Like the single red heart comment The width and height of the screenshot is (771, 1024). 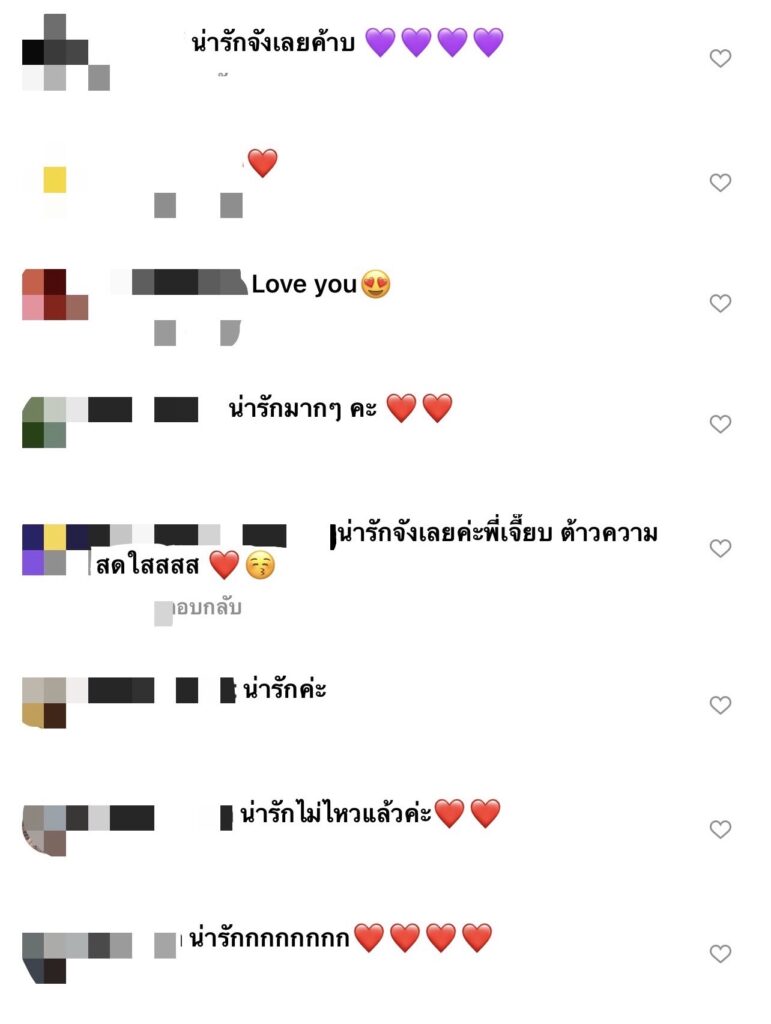pyautogui.click(x=720, y=182)
